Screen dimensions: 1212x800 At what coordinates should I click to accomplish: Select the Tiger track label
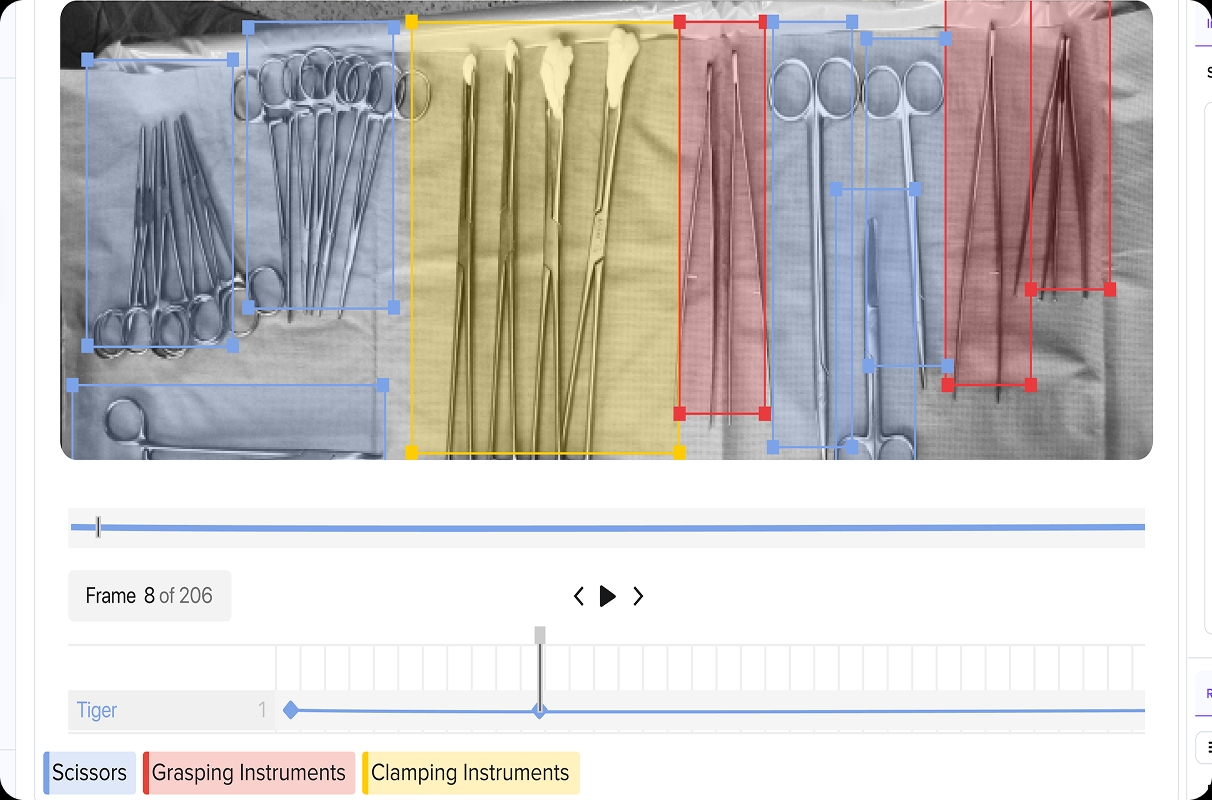97,710
